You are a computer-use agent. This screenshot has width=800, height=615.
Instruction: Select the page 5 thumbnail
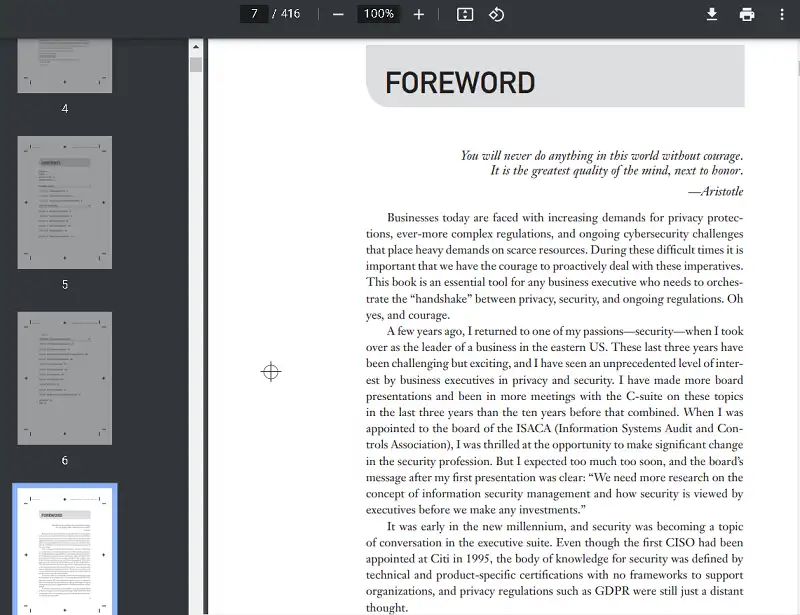[x=65, y=203]
